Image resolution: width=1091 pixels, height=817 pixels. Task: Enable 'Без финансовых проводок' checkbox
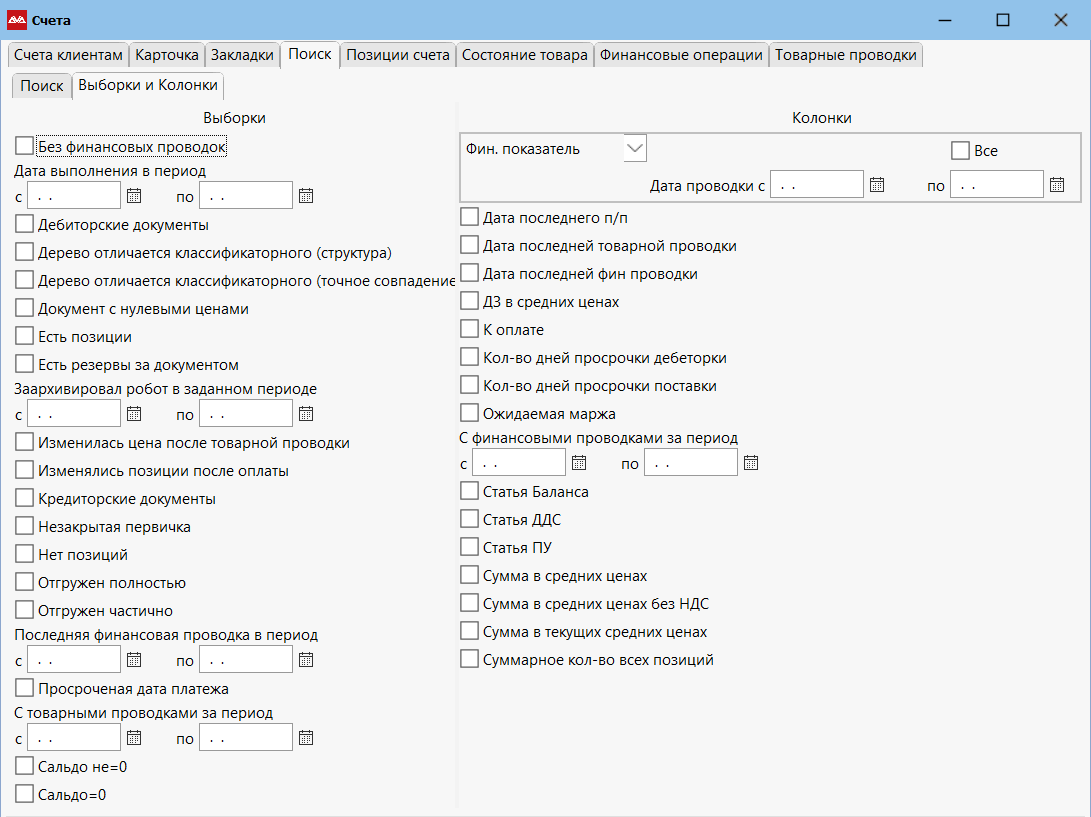[25, 147]
